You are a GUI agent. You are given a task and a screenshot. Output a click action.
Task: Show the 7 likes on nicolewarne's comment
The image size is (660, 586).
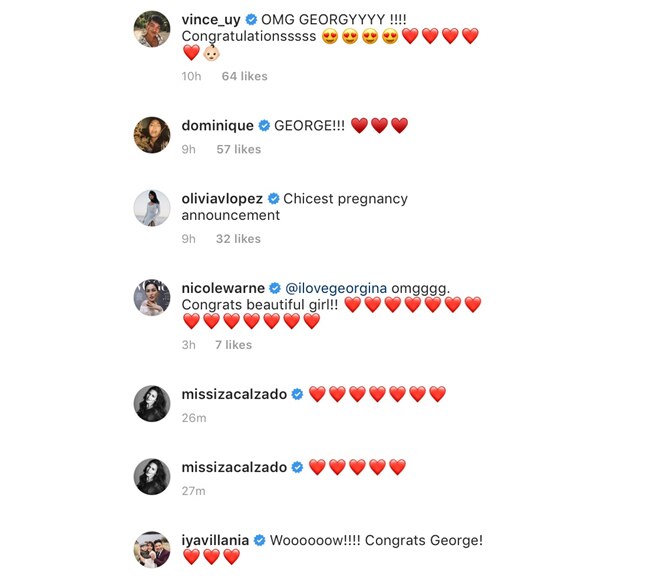234,345
